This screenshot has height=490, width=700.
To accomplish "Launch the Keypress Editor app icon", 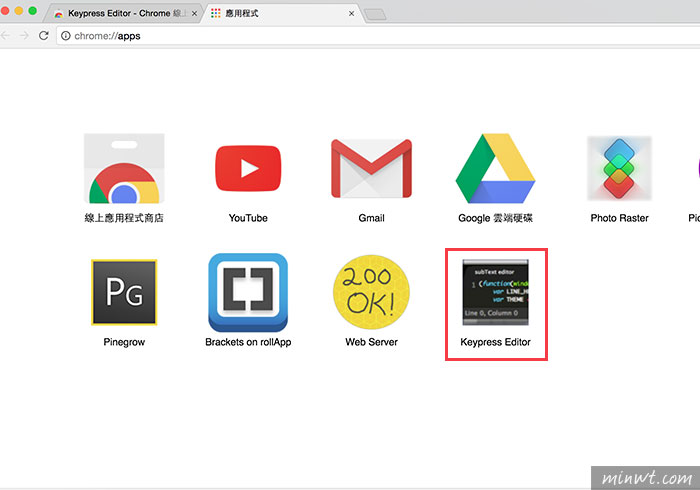I will point(495,292).
